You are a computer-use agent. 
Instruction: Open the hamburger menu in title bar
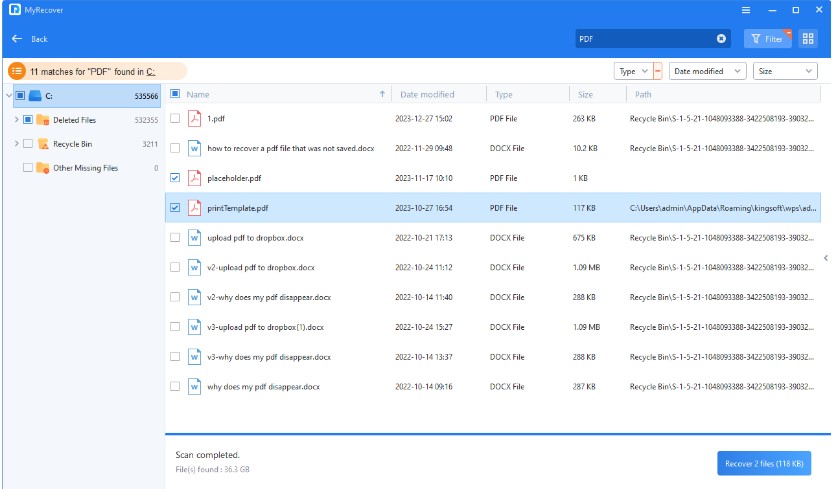(x=746, y=10)
